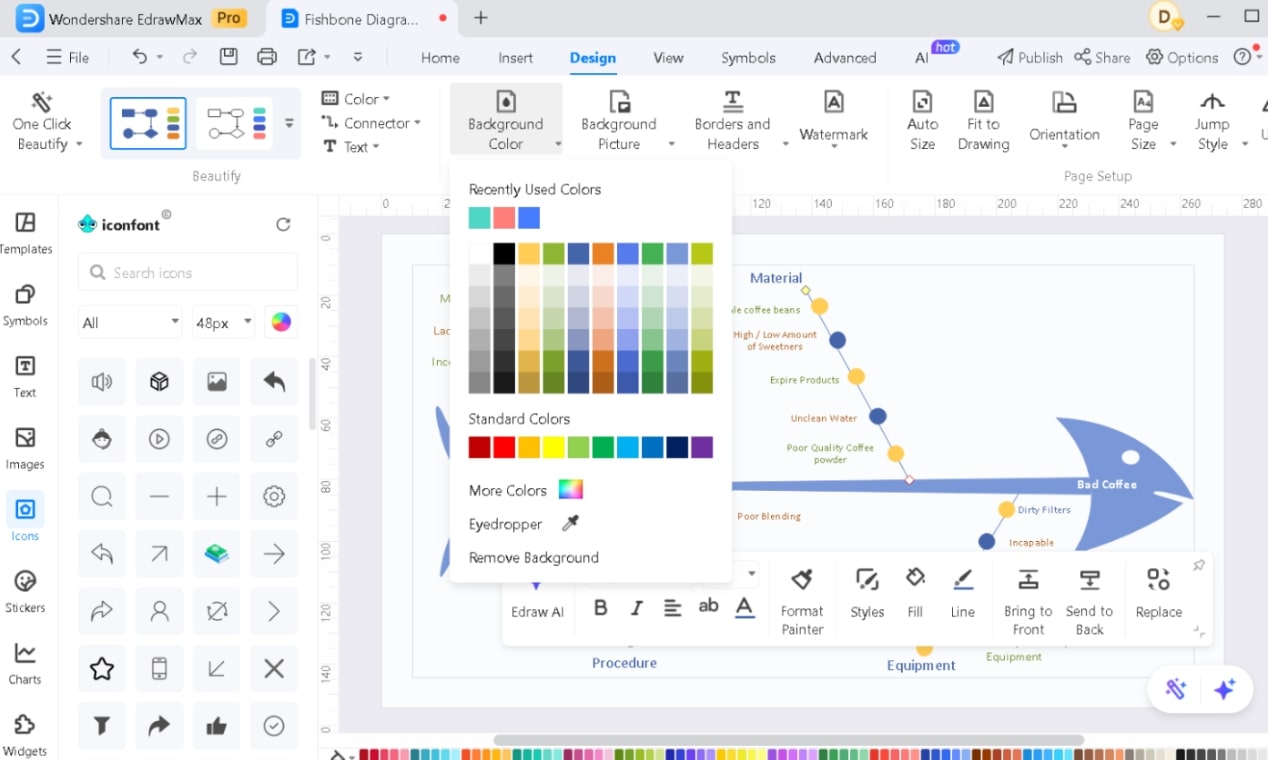Select the second outlined beautify theme

(235, 124)
